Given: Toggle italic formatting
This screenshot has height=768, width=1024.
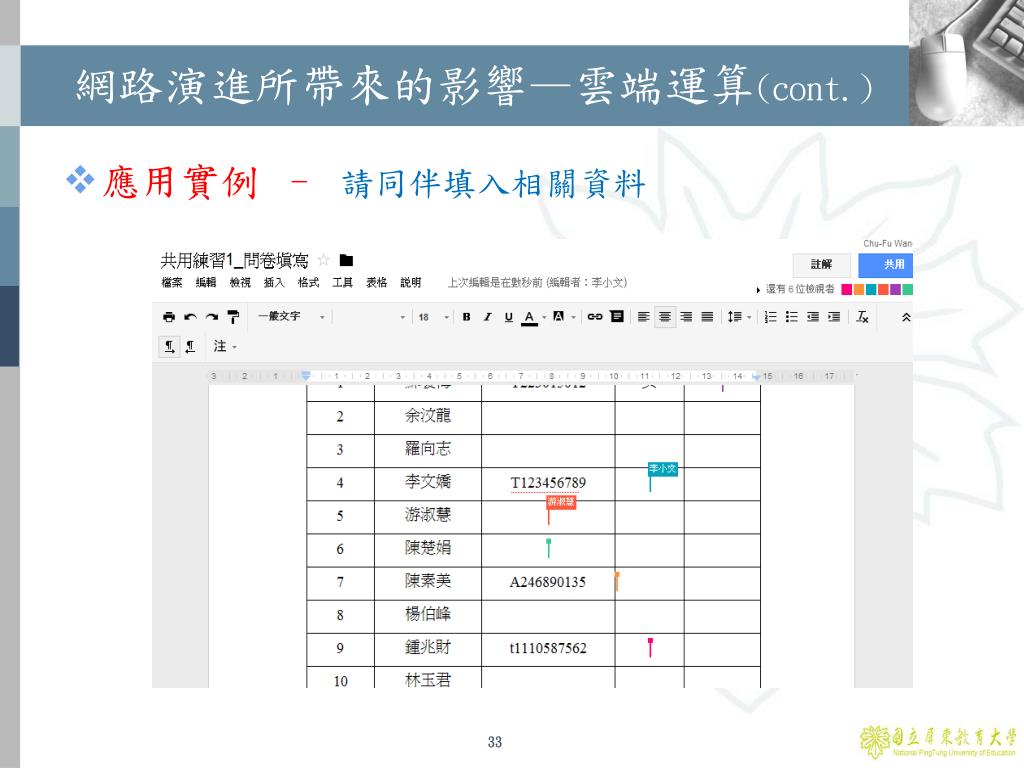Looking at the screenshot, I should [x=487, y=317].
